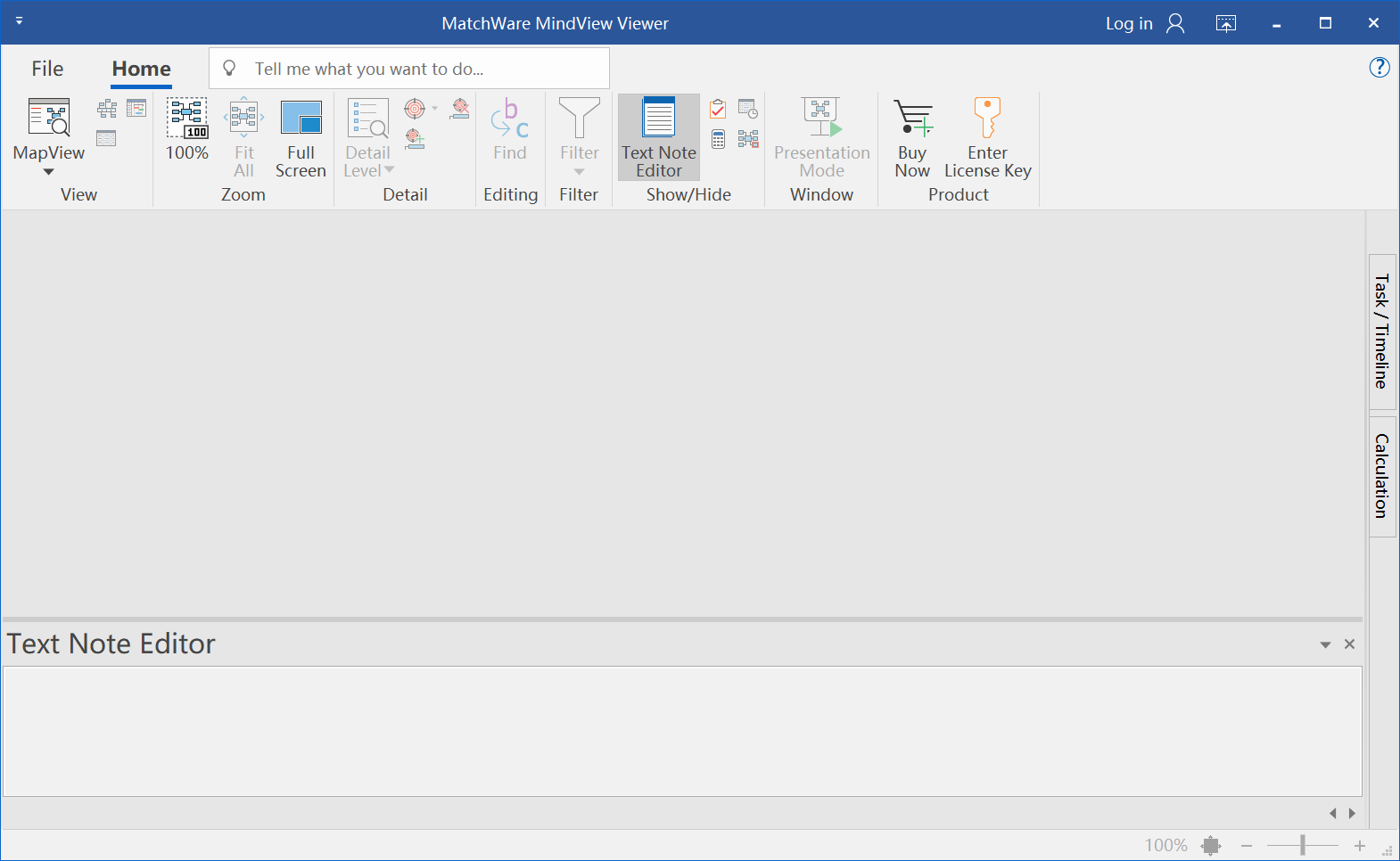Open the Quick Access Toolbar dropdown arrow
This screenshot has height=861, width=1400.
tap(20, 20)
